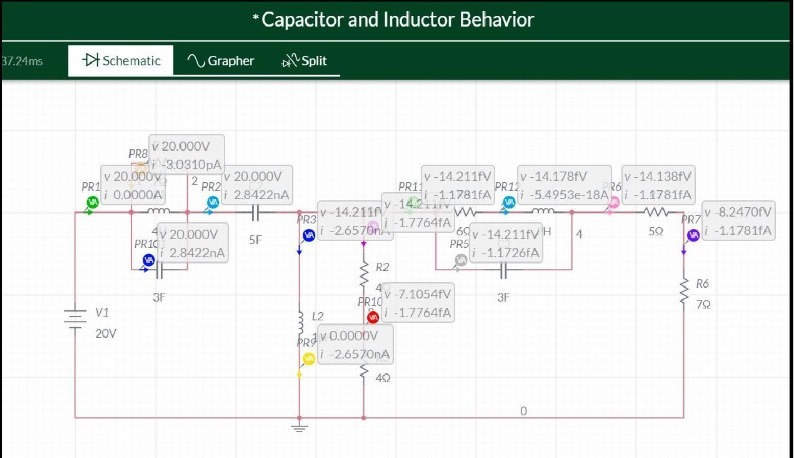Select the ground symbol
Image resolution: width=794 pixels, height=458 pixels.
coord(299,427)
